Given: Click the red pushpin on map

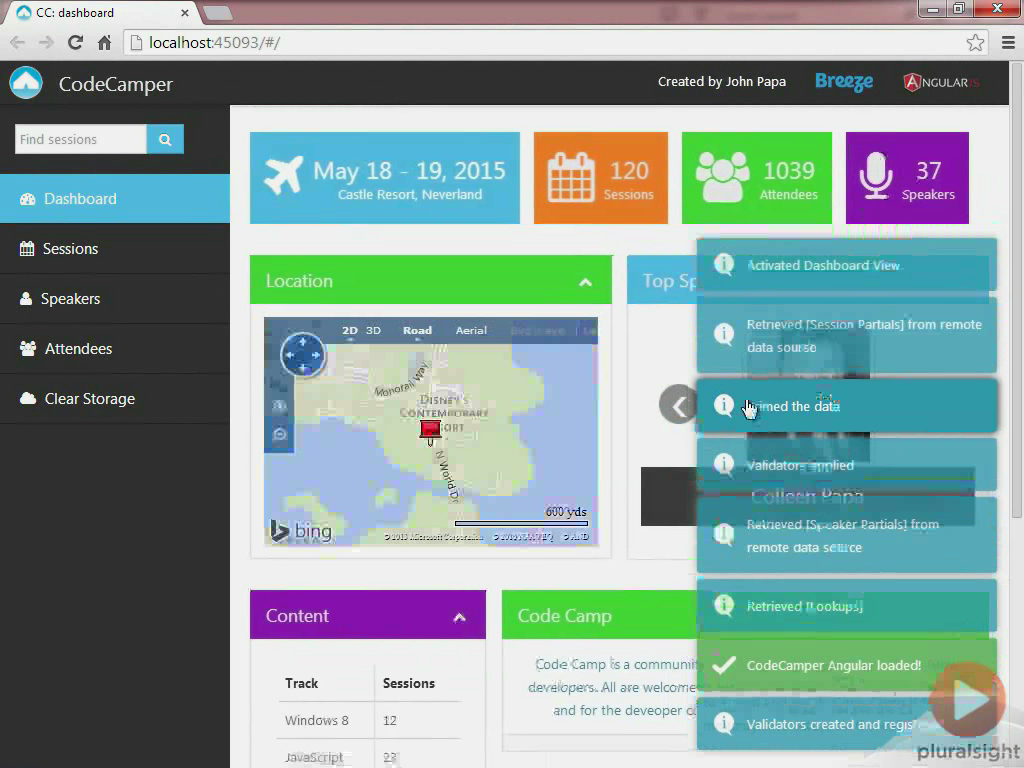Looking at the screenshot, I should 430,430.
